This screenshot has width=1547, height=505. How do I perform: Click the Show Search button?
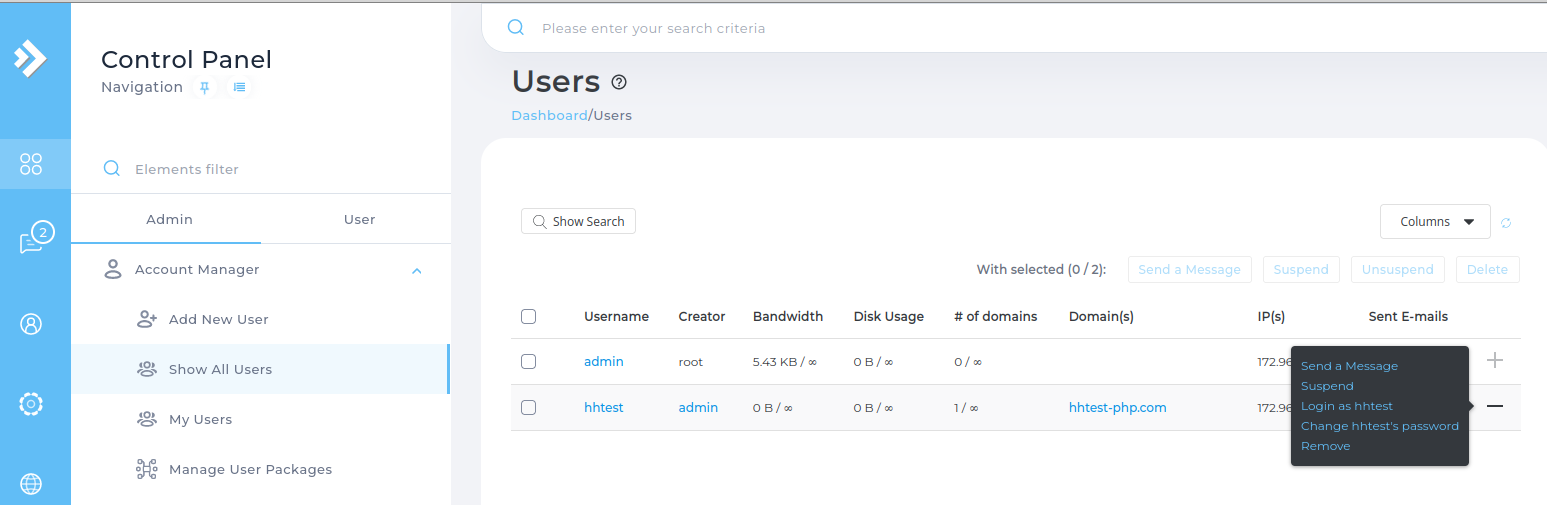point(578,221)
